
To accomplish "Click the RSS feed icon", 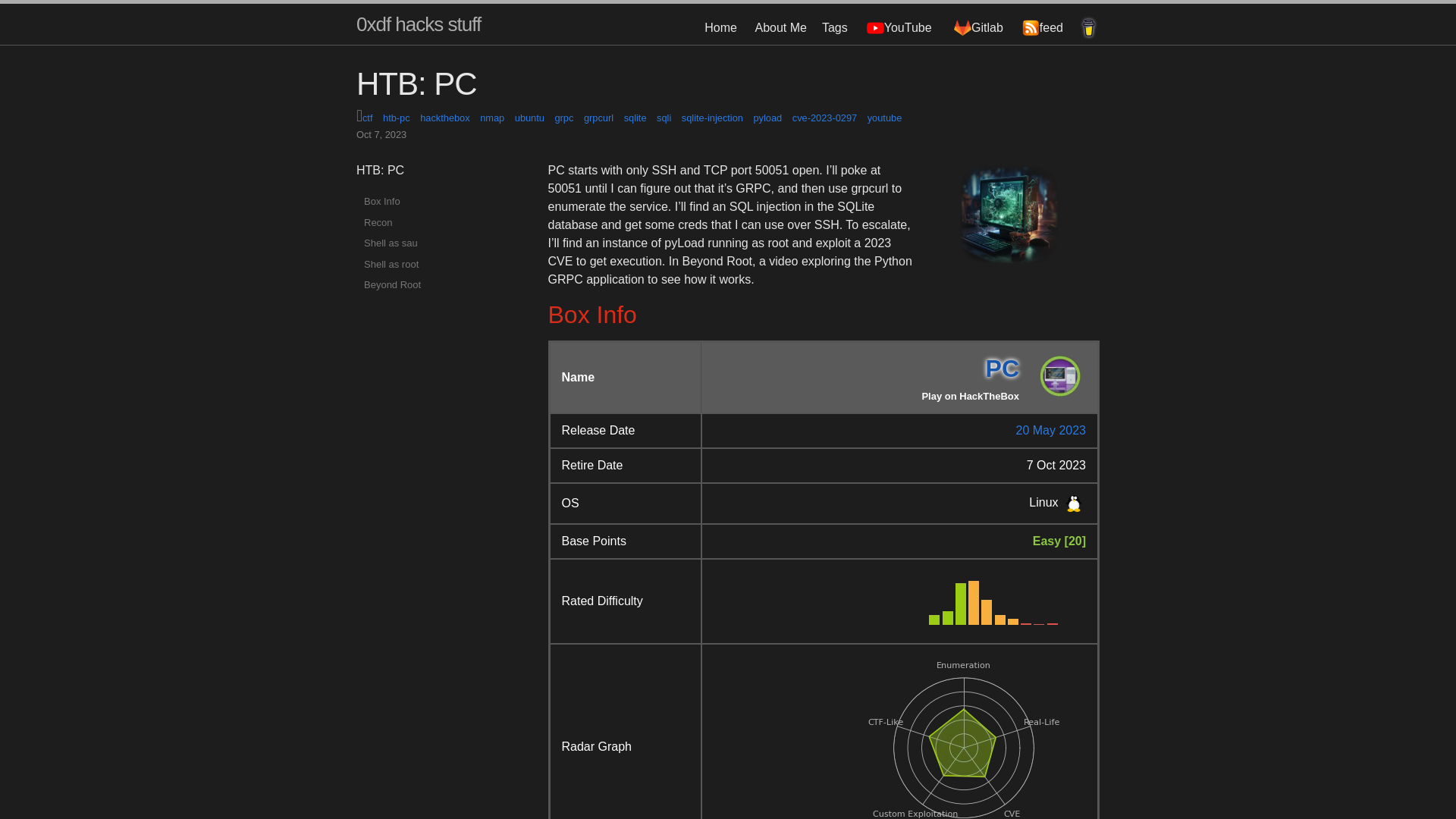I will click(x=1031, y=28).
